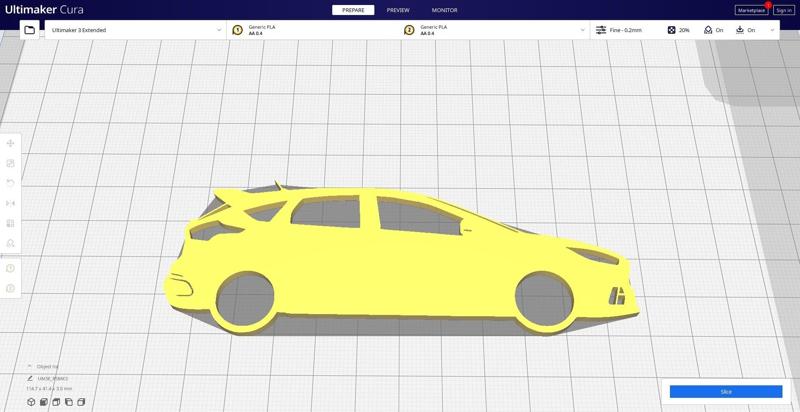Click the build plate adhesion icon
This screenshot has height=412, width=800.
(740, 30)
